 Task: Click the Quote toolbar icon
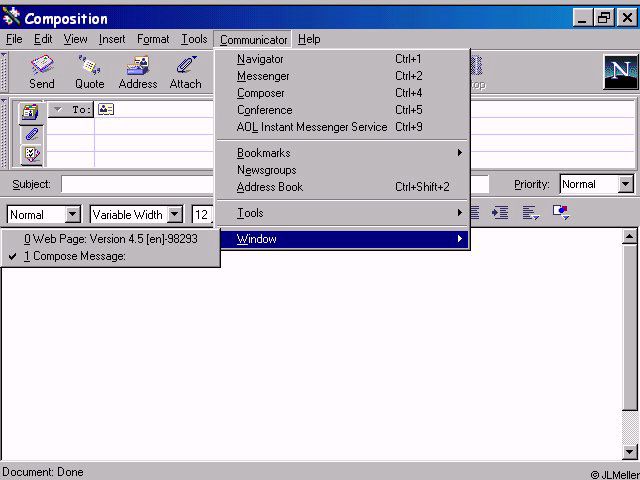[x=89, y=72]
